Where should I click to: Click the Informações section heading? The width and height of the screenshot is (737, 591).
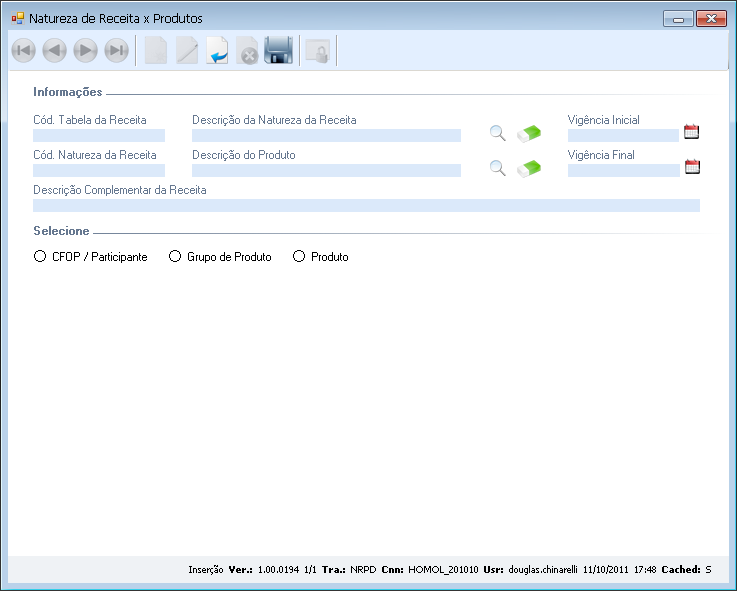point(68,92)
